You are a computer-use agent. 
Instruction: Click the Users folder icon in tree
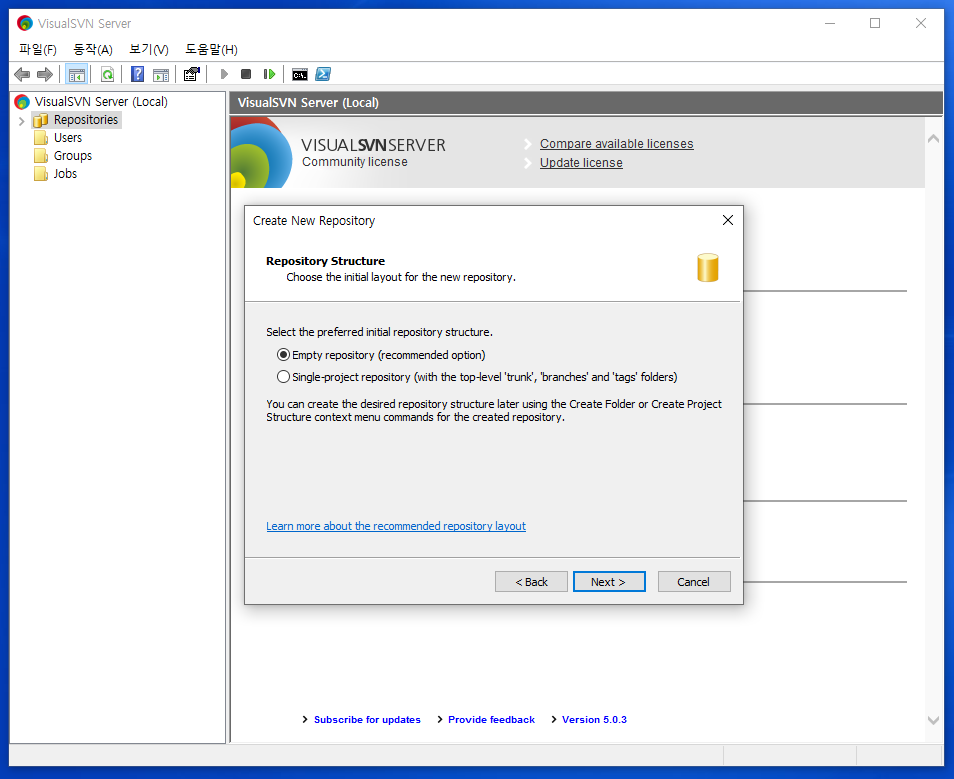(41, 138)
